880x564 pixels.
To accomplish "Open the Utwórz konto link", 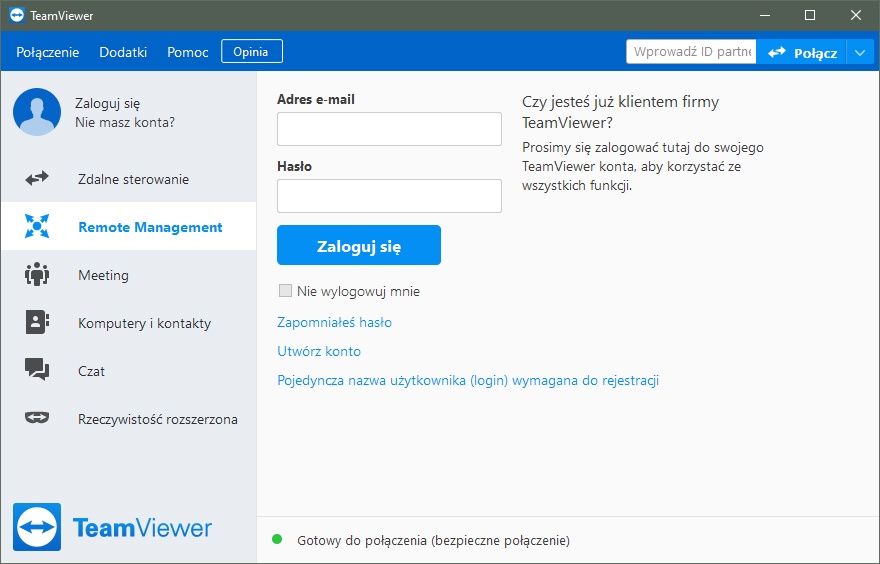I will point(319,351).
